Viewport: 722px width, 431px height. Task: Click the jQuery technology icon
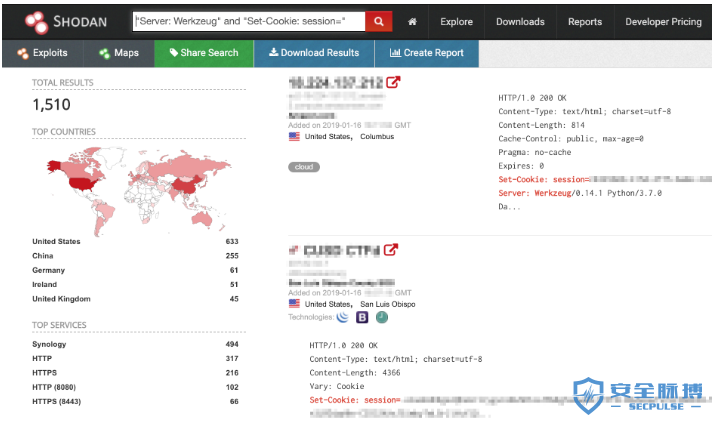point(343,317)
